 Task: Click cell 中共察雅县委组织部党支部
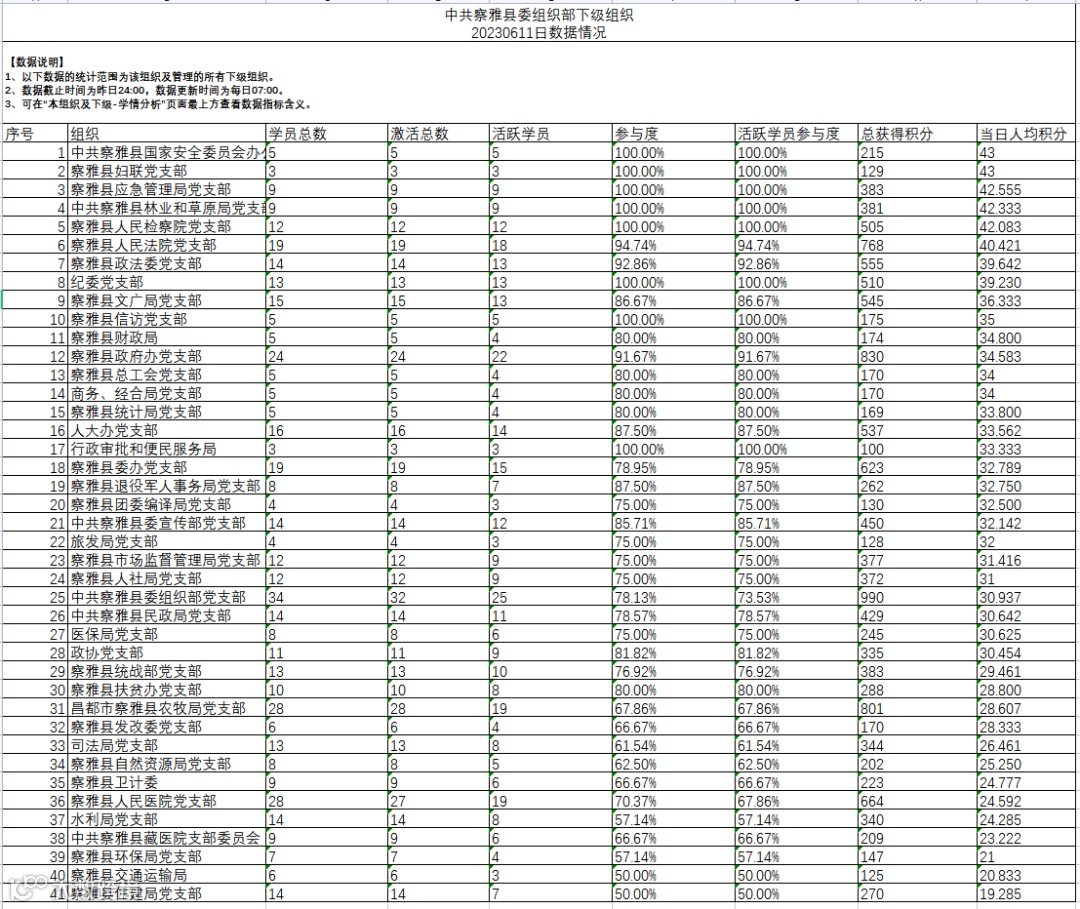click(x=167, y=598)
